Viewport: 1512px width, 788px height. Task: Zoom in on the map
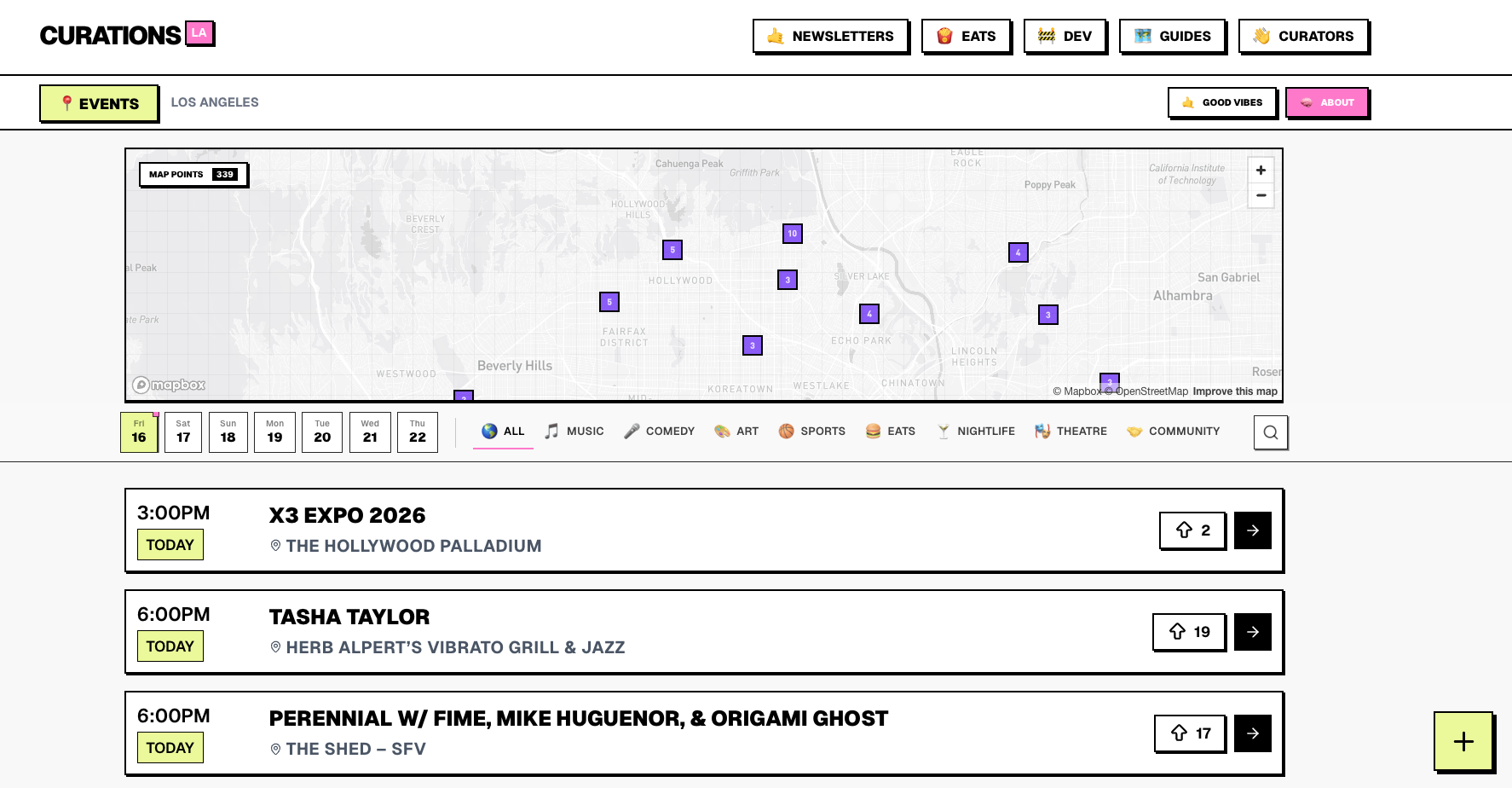click(x=1261, y=170)
